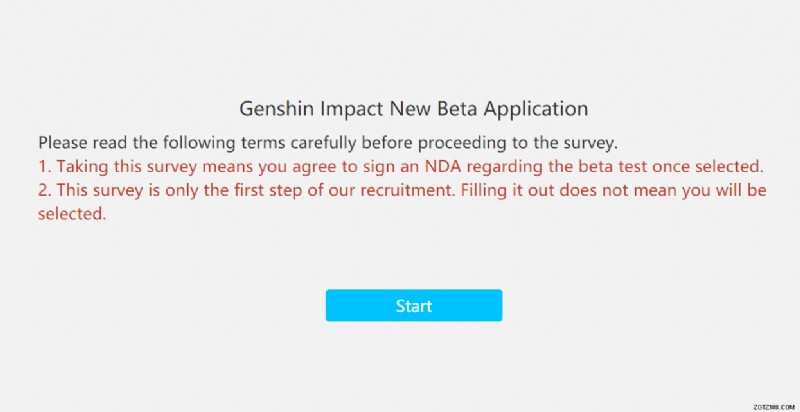The image size is (800, 412).
Task: Select the first red term about the NDA
Action: coord(400,166)
